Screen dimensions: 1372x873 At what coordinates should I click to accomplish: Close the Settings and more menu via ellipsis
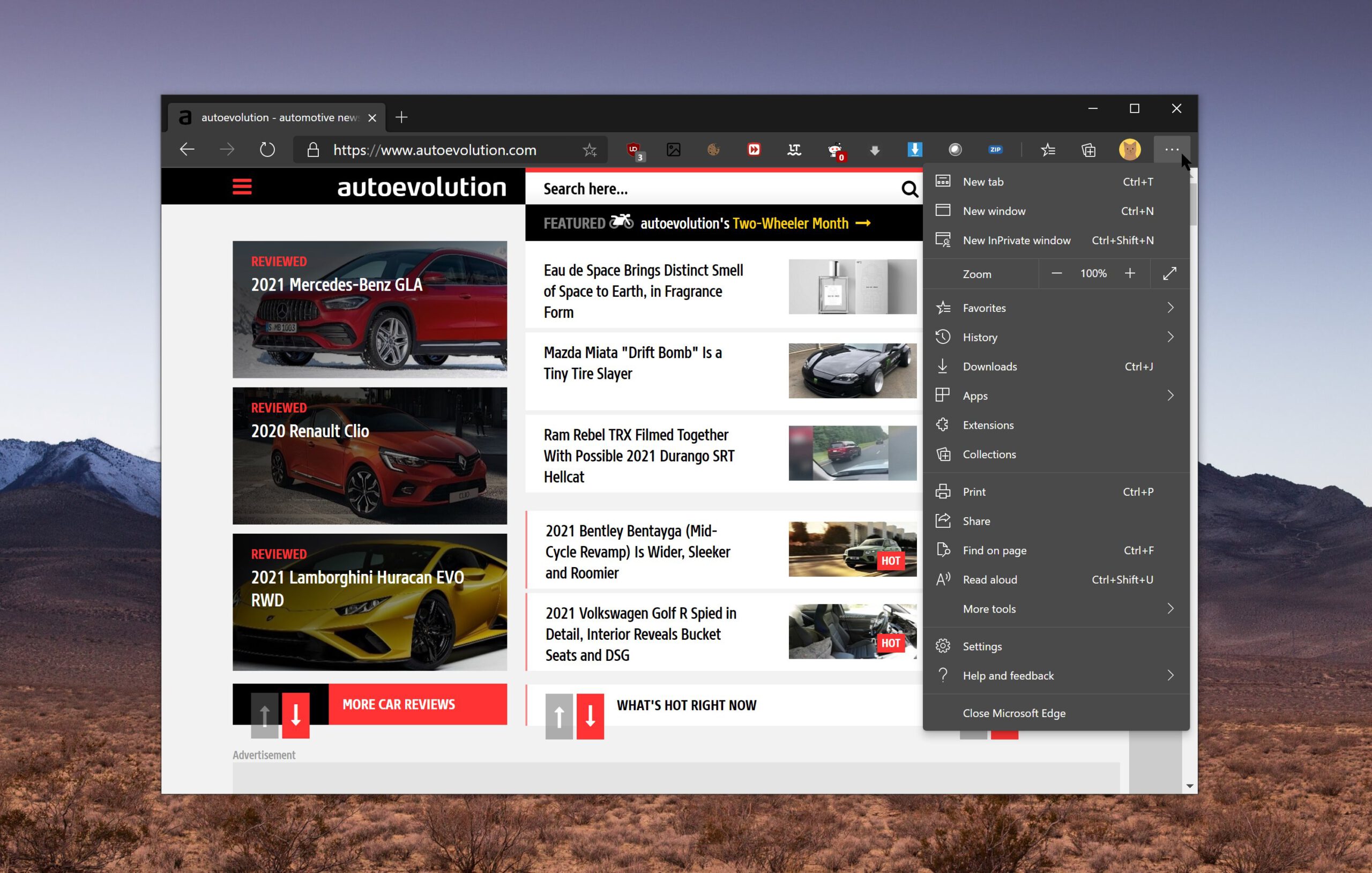1172,150
